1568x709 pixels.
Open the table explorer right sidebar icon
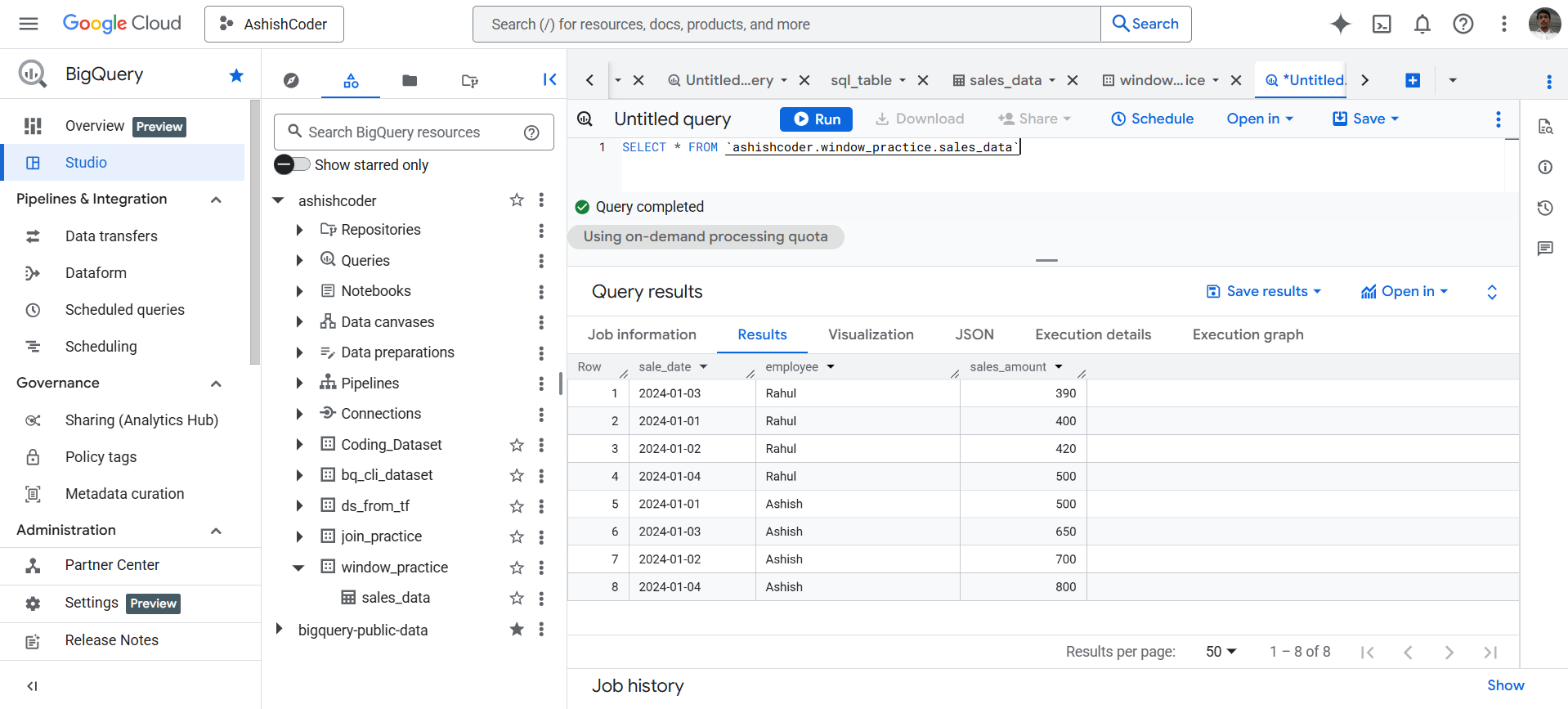pos(1545,127)
